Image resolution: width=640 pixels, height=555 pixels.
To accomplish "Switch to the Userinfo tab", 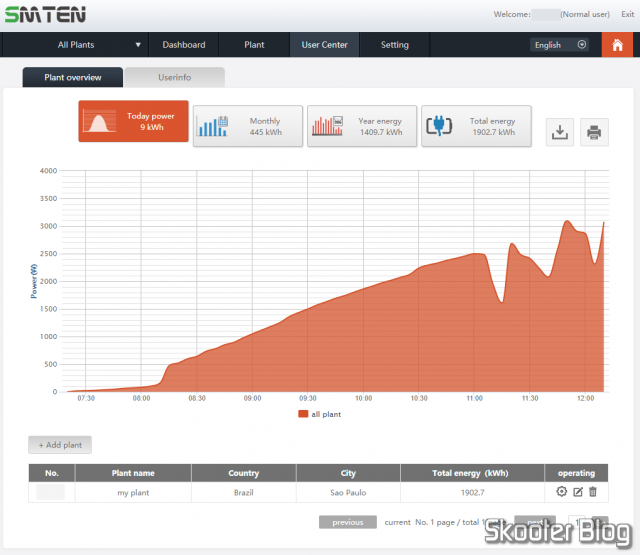I will 174,78.
